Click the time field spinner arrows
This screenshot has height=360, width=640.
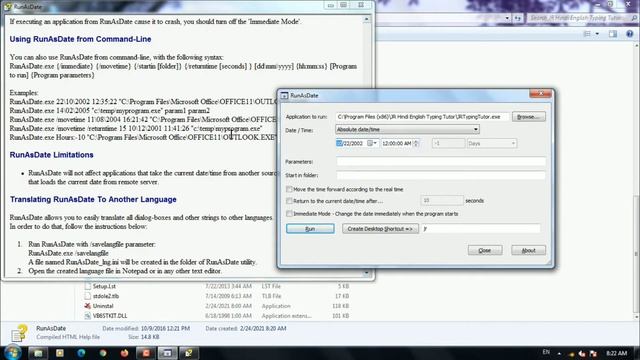tap(416, 143)
